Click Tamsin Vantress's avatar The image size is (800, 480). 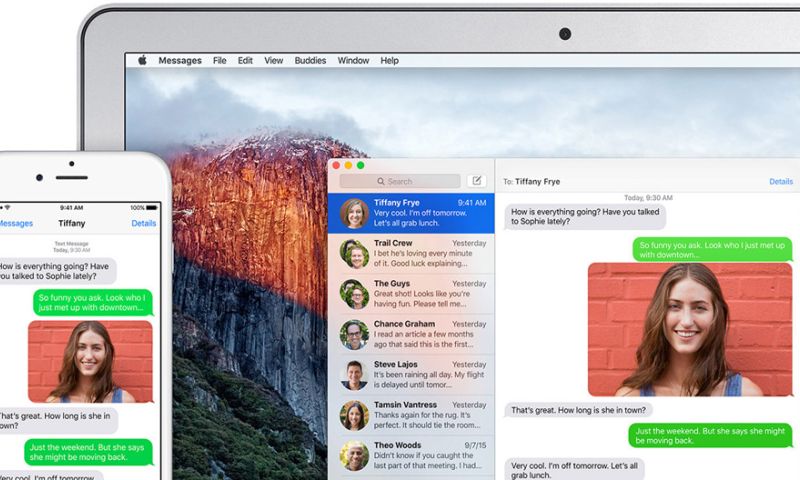tap(354, 415)
